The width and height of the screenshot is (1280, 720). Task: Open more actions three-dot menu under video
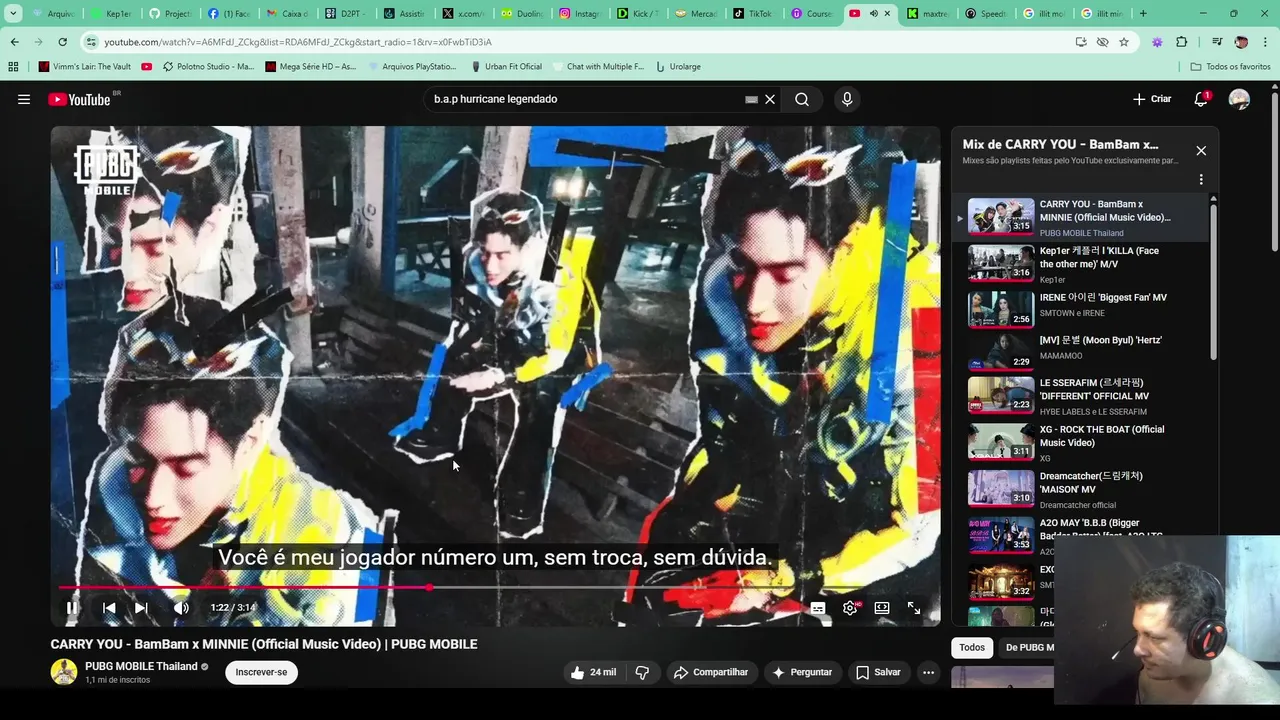[x=928, y=672]
